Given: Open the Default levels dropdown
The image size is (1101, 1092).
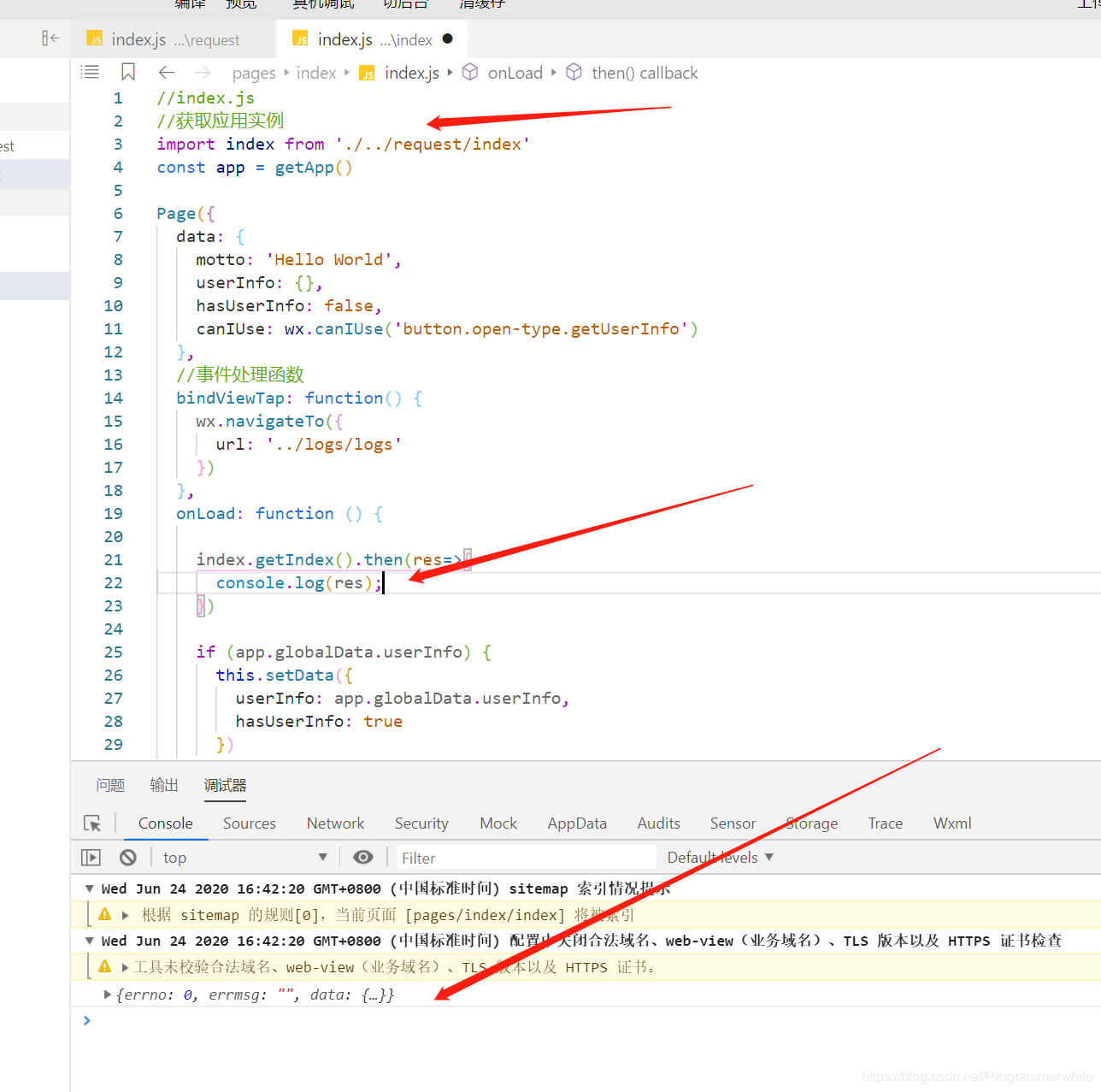Looking at the screenshot, I should tap(721, 858).
